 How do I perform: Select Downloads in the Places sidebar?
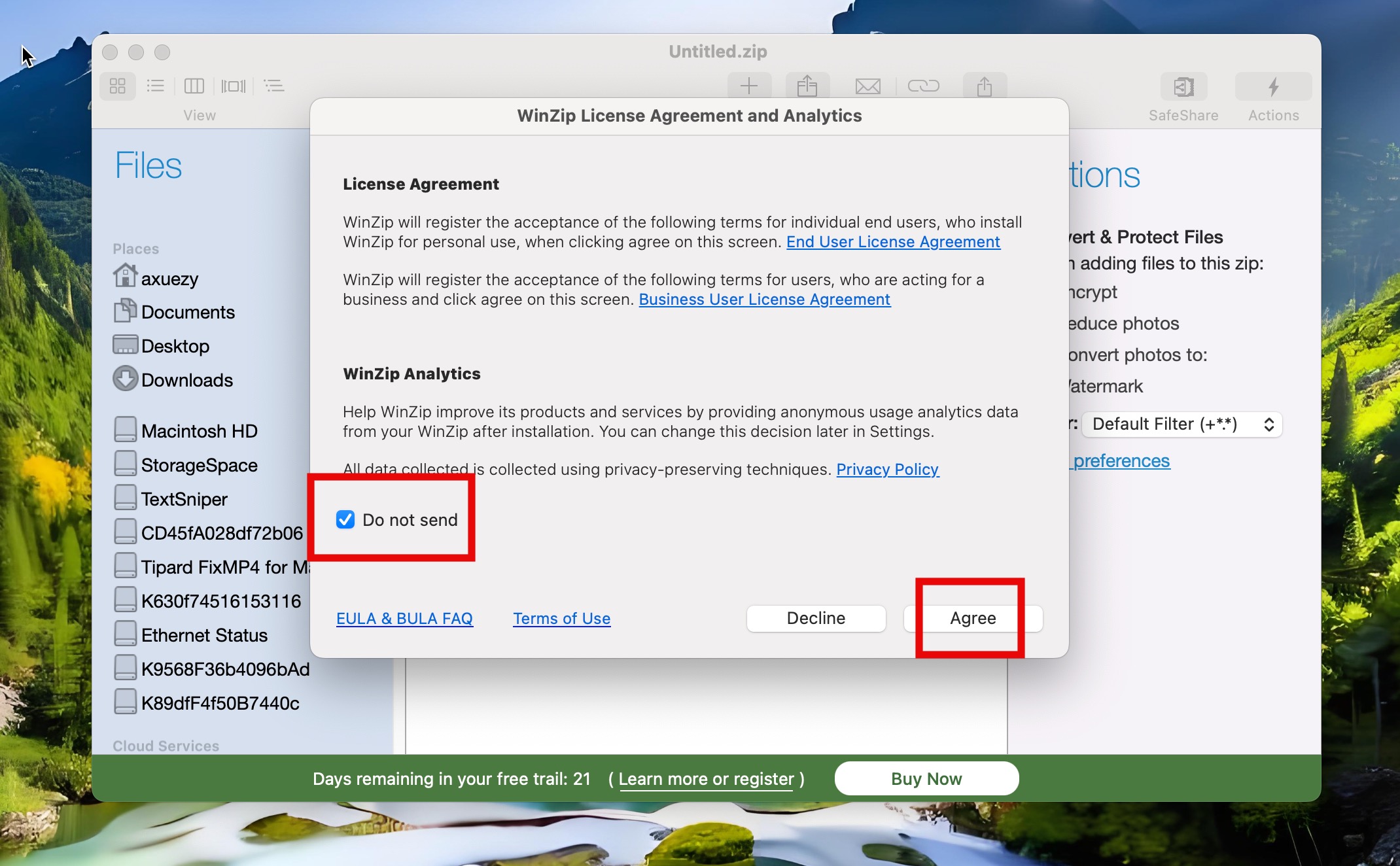pyautogui.click(x=186, y=380)
